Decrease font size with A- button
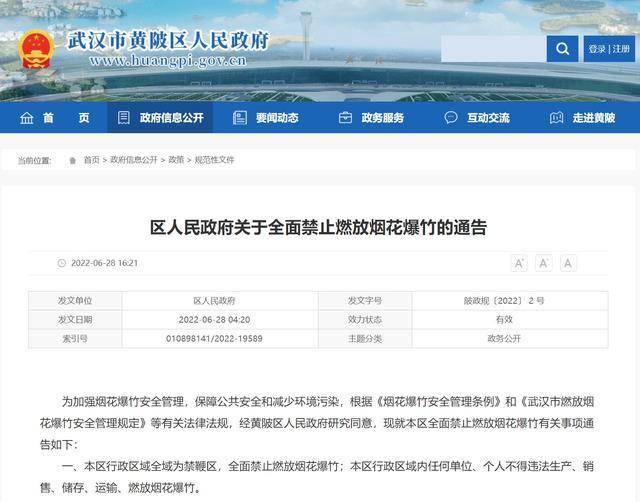Screen dimensions: 640x502 (544, 263)
